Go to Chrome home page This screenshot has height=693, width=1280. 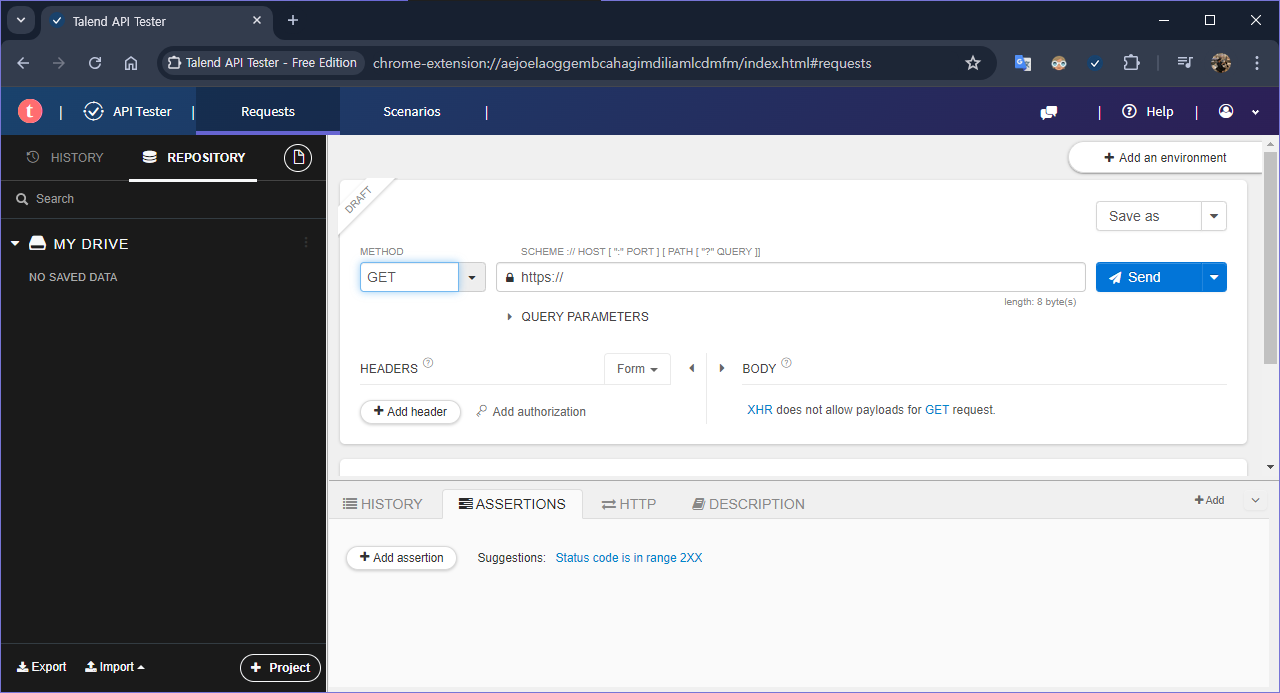(131, 63)
